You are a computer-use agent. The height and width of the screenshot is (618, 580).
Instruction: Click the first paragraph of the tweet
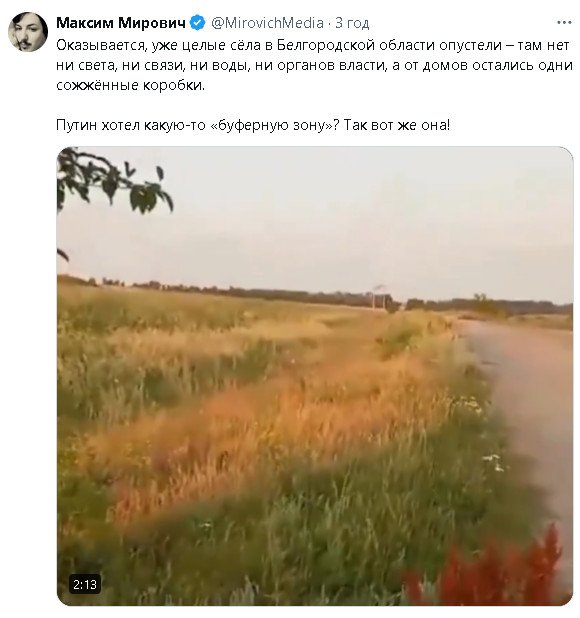click(x=314, y=65)
